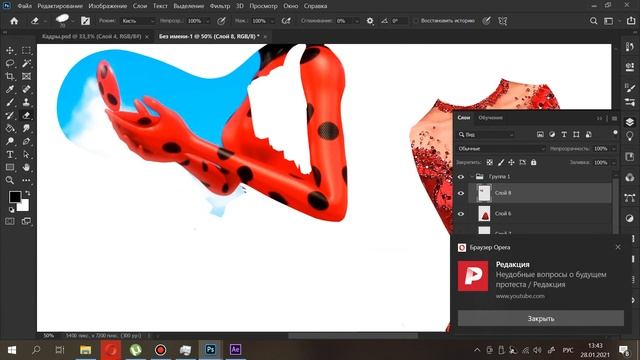The image size is (640, 360).
Task: Enable the Восстановить историю checkbox
Action: [x=416, y=21]
